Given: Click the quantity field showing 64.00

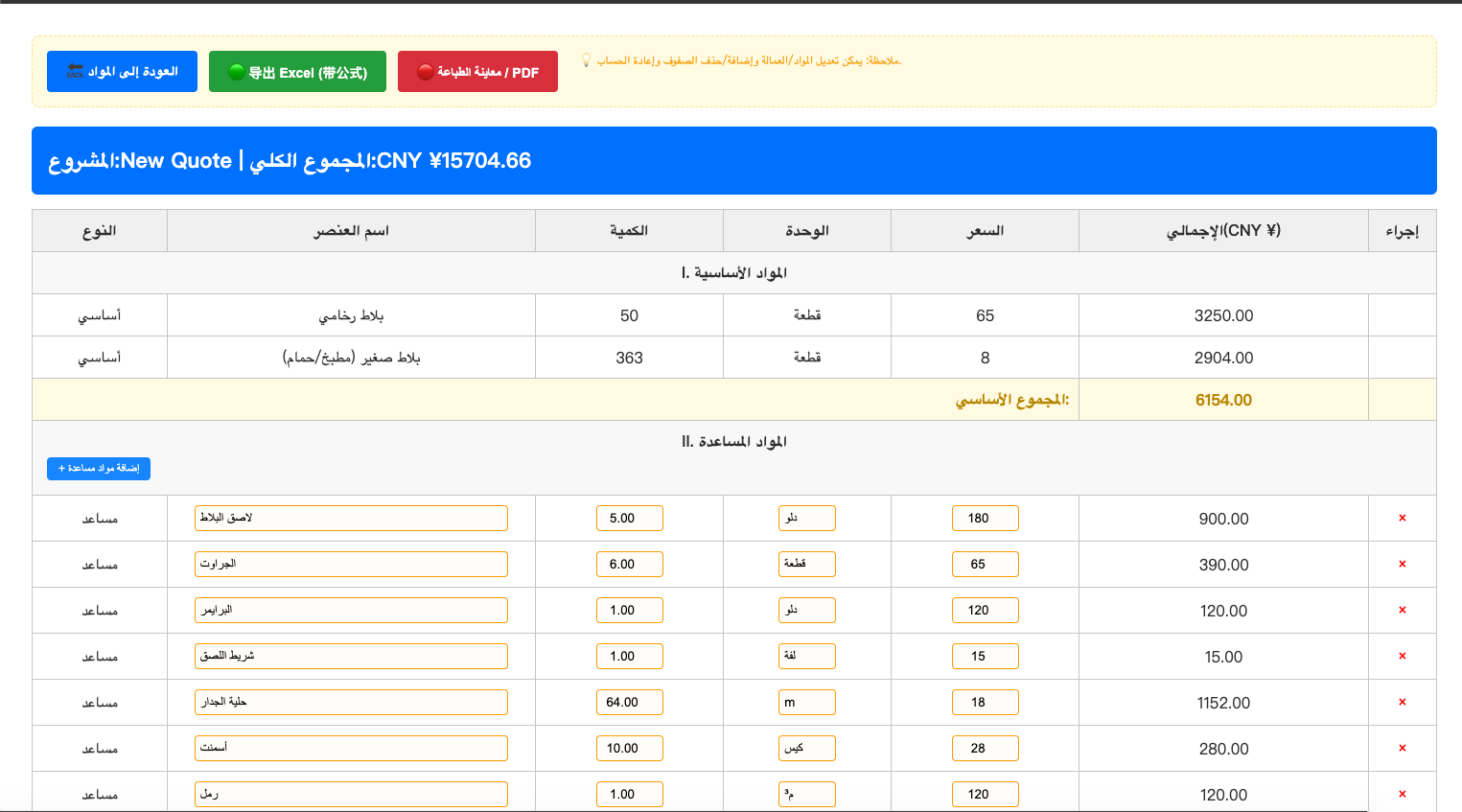Looking at the screenshot, I should 629,702.
